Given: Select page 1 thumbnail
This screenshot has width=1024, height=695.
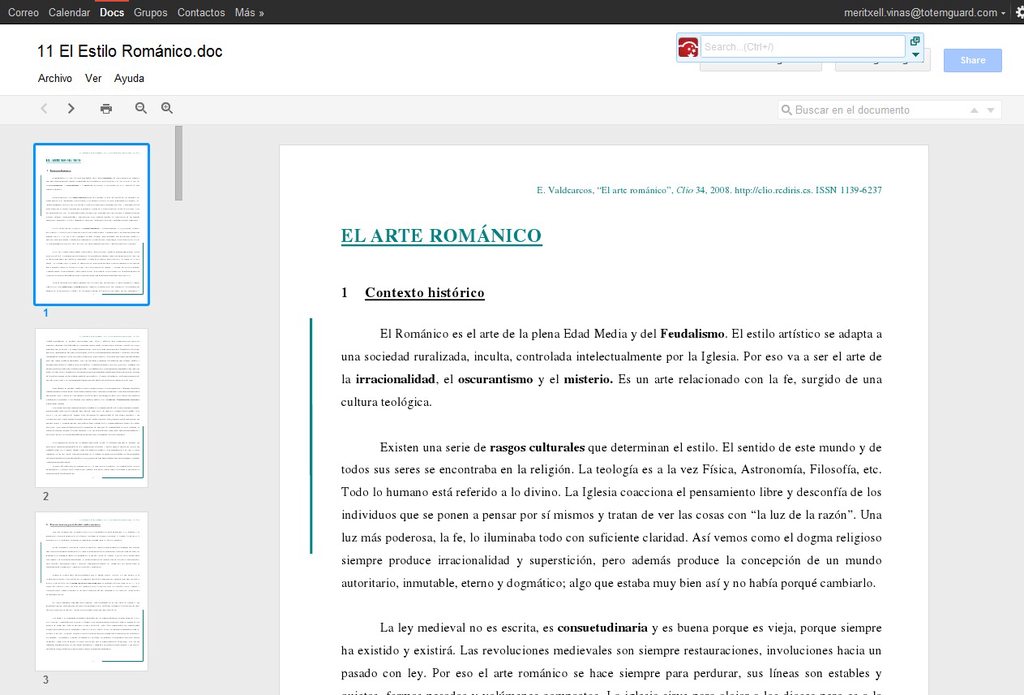Looking at the screenshot, I should (91, 225).
